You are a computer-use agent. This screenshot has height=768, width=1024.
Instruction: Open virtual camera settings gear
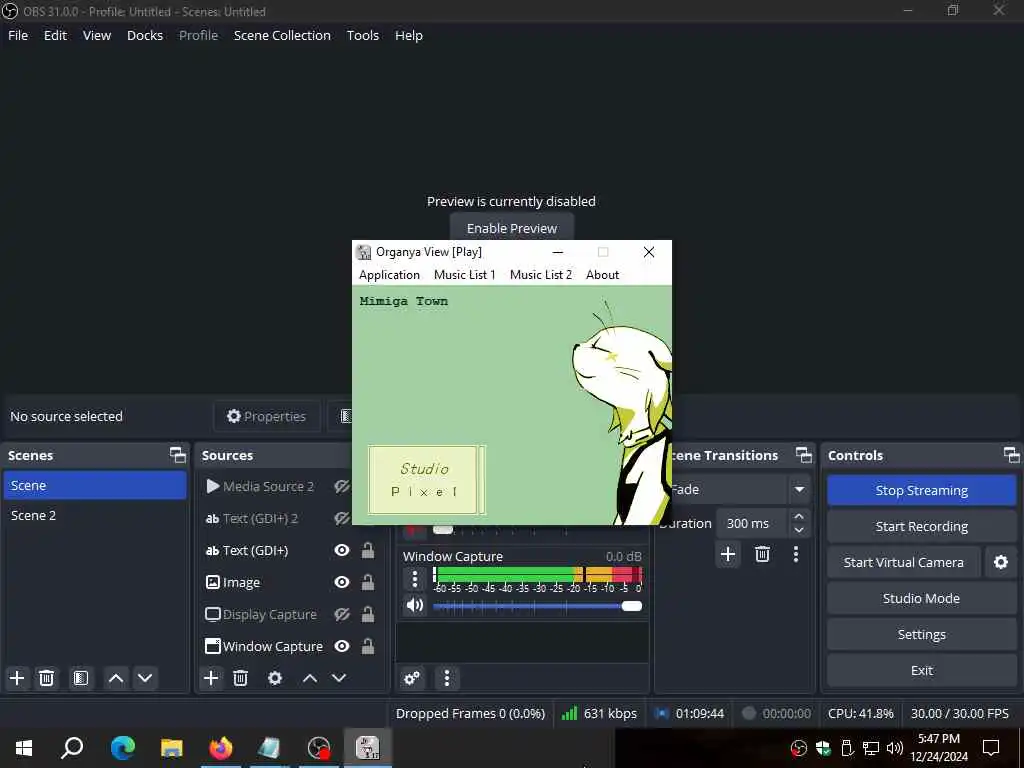coord(1000,562)
